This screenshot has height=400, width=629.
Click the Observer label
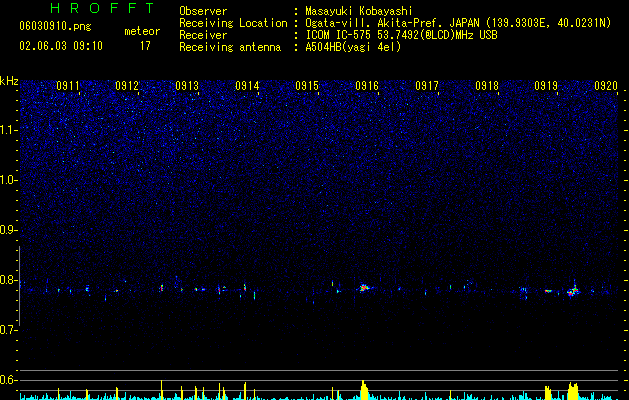203,11
